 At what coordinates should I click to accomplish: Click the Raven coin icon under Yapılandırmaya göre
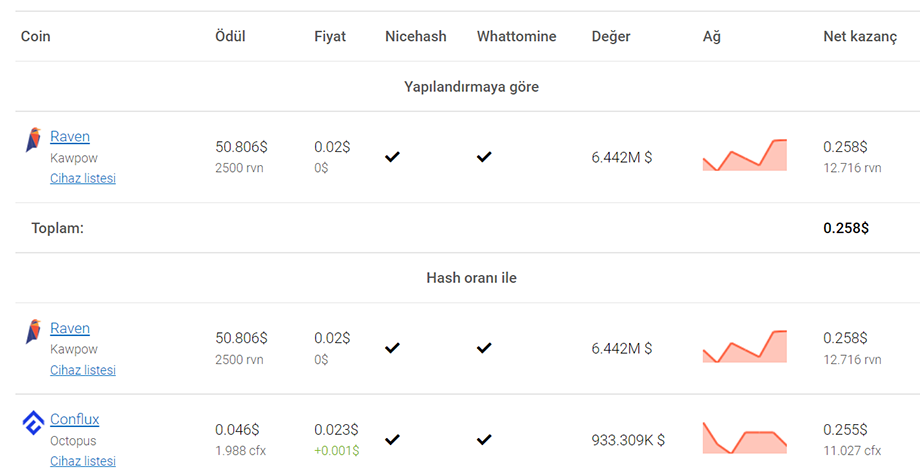(33, 140)
